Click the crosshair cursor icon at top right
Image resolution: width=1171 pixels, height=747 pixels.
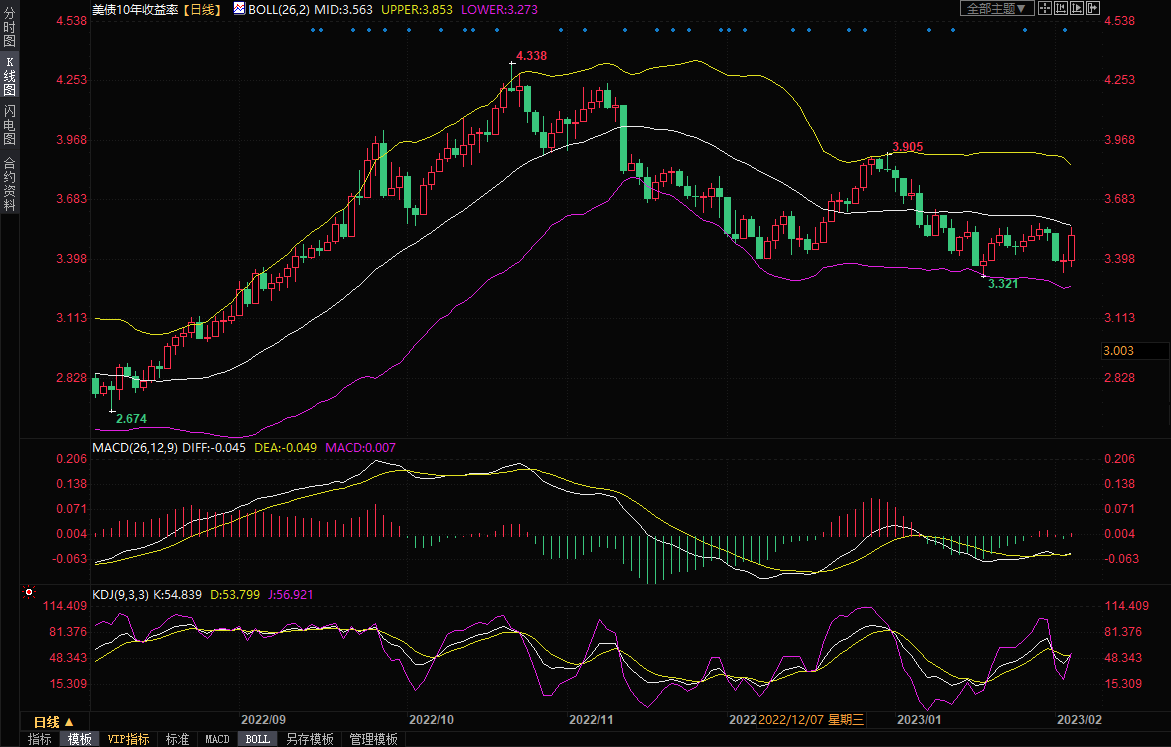pyautogui.click(x=1044, y=8)
